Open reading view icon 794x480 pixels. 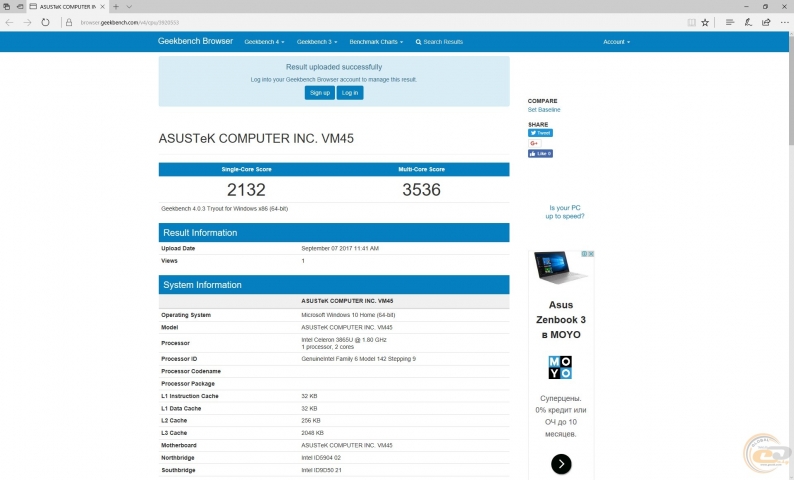tap(691, 22)
